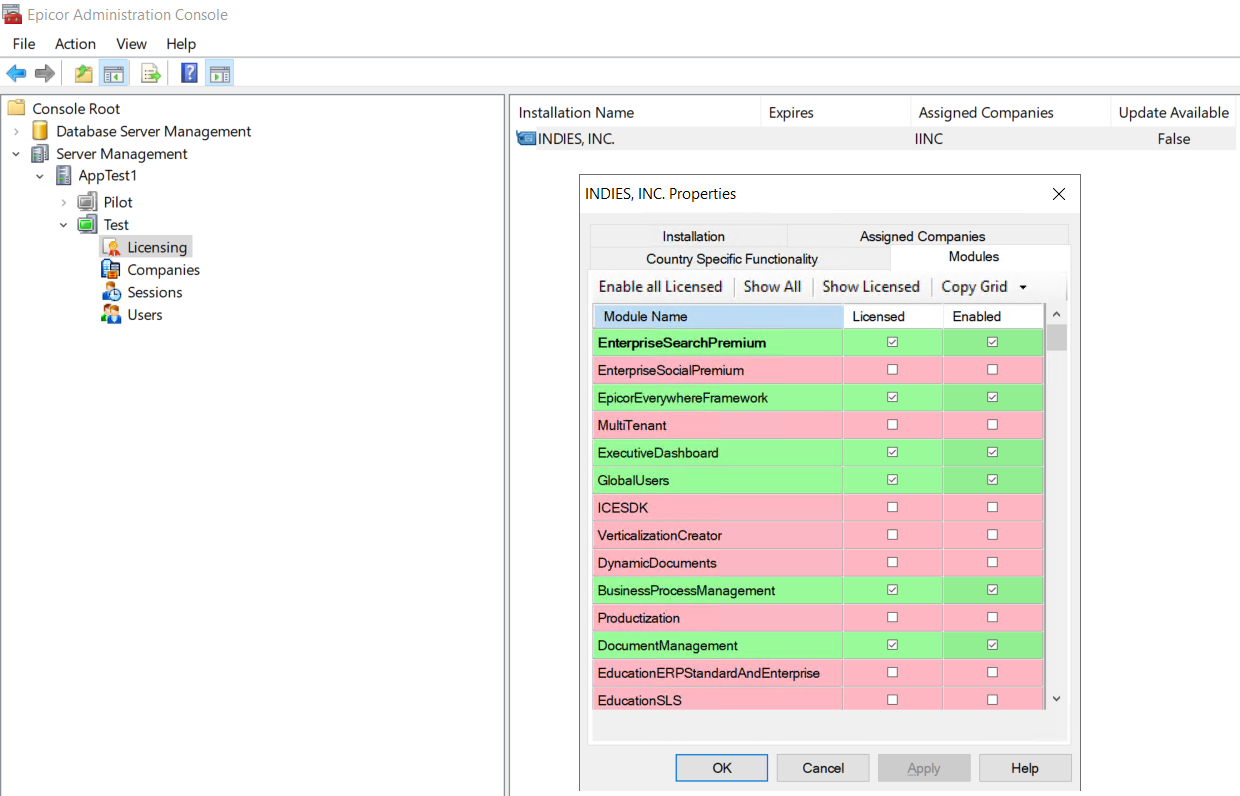1240x796 pixels.
Task: Click the Help button in the dialog
Action: 1025,768
